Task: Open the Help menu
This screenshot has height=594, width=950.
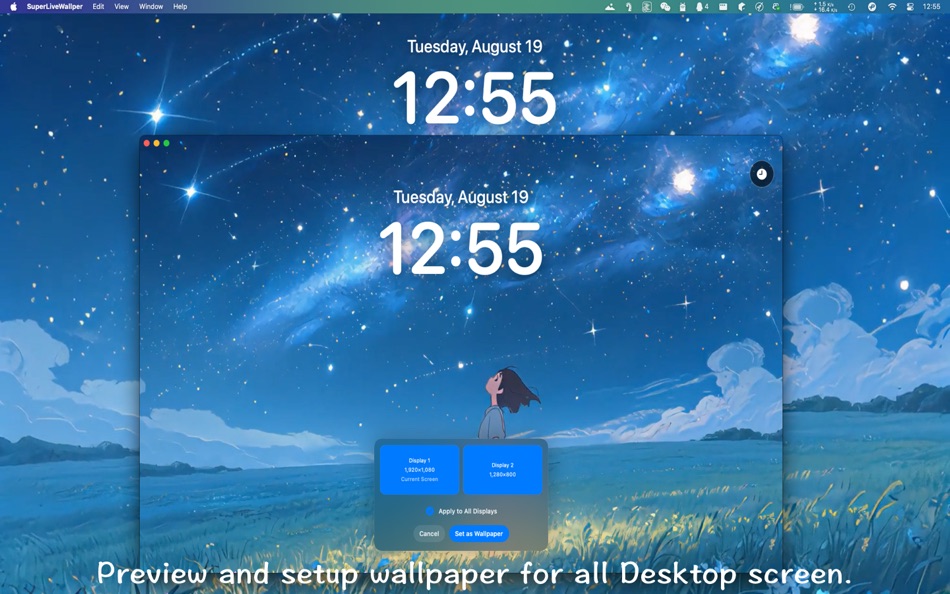Action: point(180,6)
